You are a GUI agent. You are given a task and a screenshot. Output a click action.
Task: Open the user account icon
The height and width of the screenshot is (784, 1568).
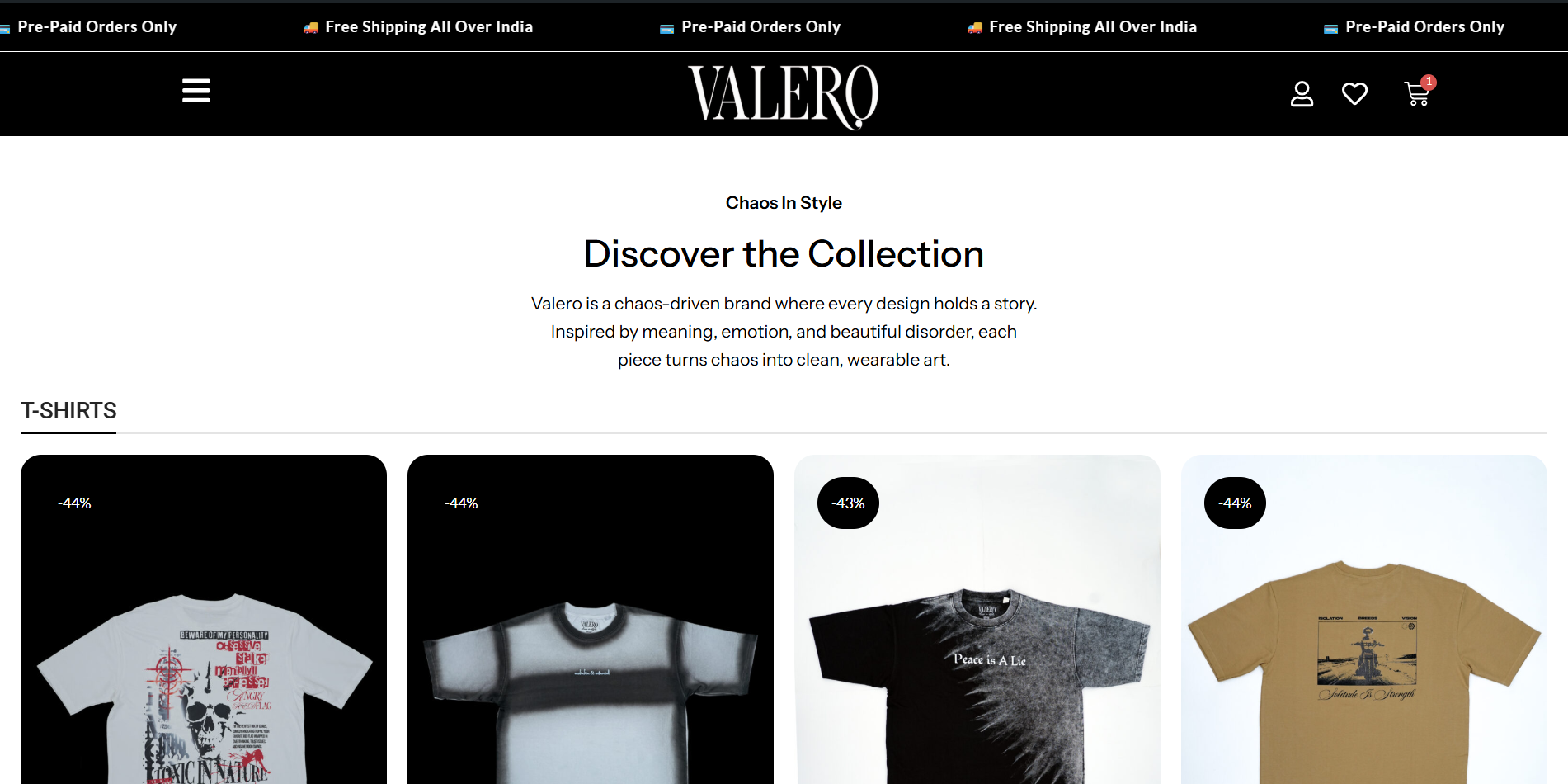pos(1302,94)
